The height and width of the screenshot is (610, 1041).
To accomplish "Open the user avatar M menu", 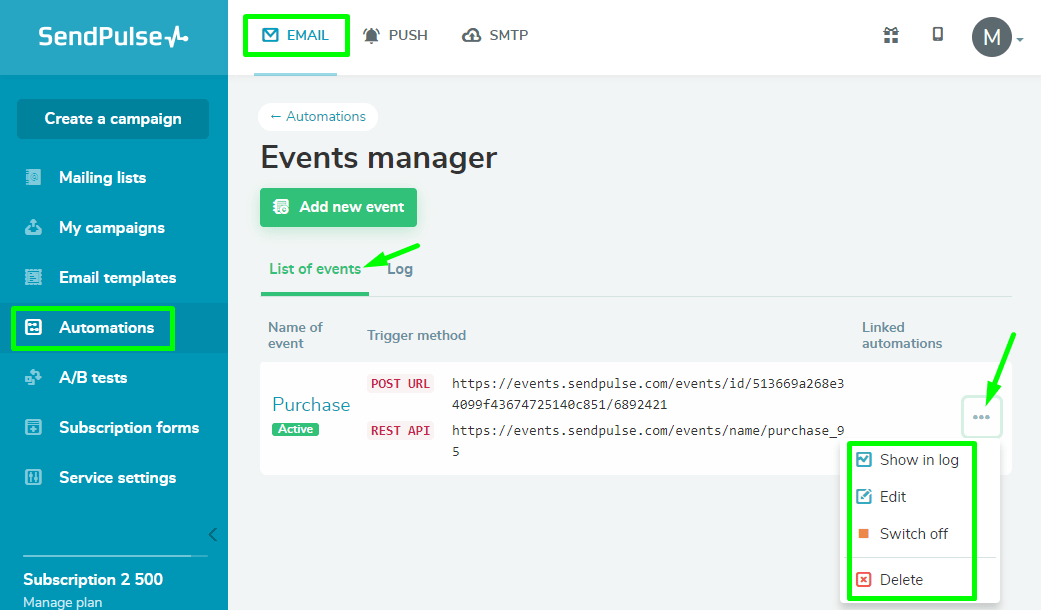I will [992, 37].
